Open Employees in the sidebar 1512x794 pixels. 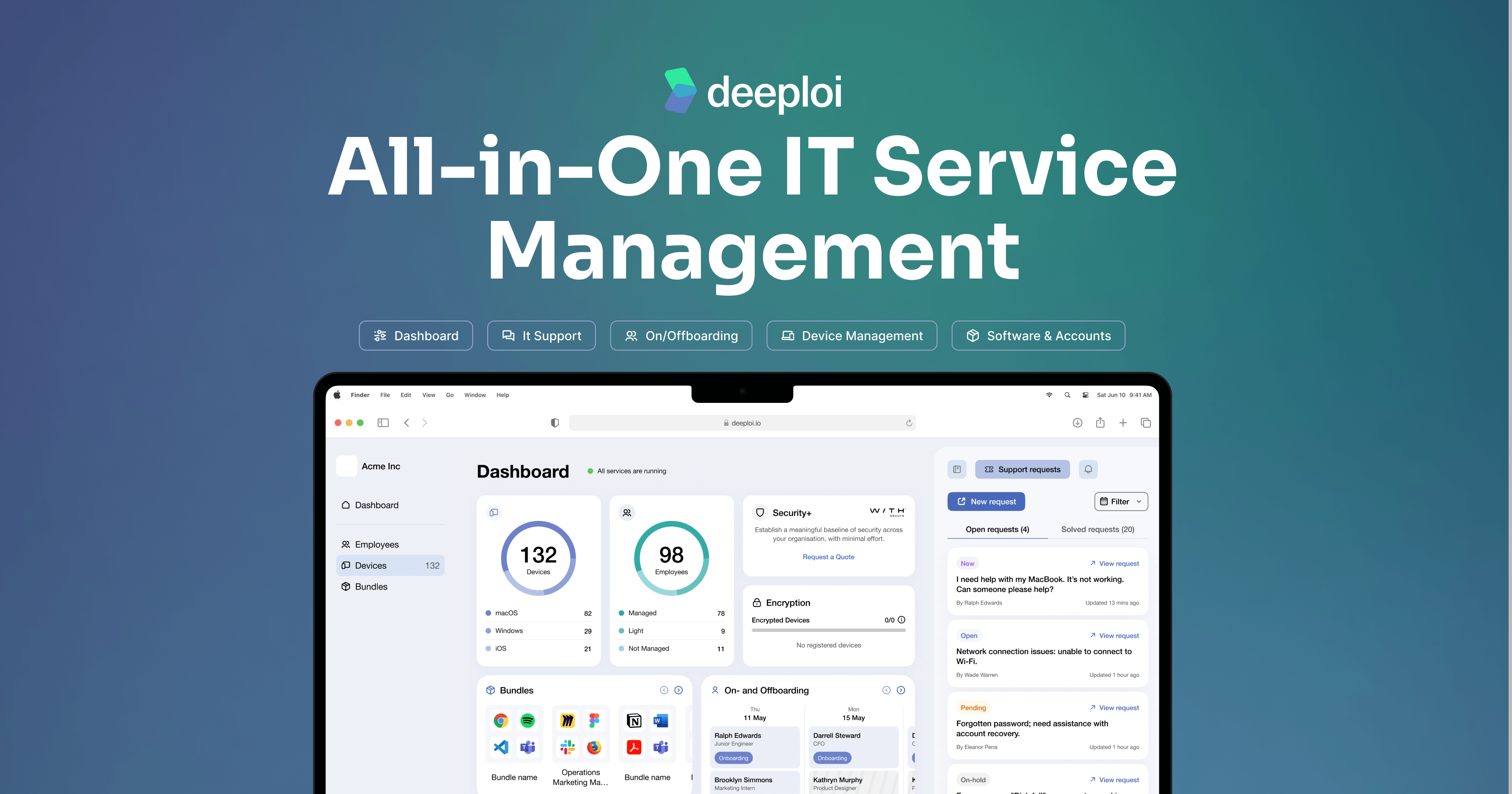click(x=390, y=544)
